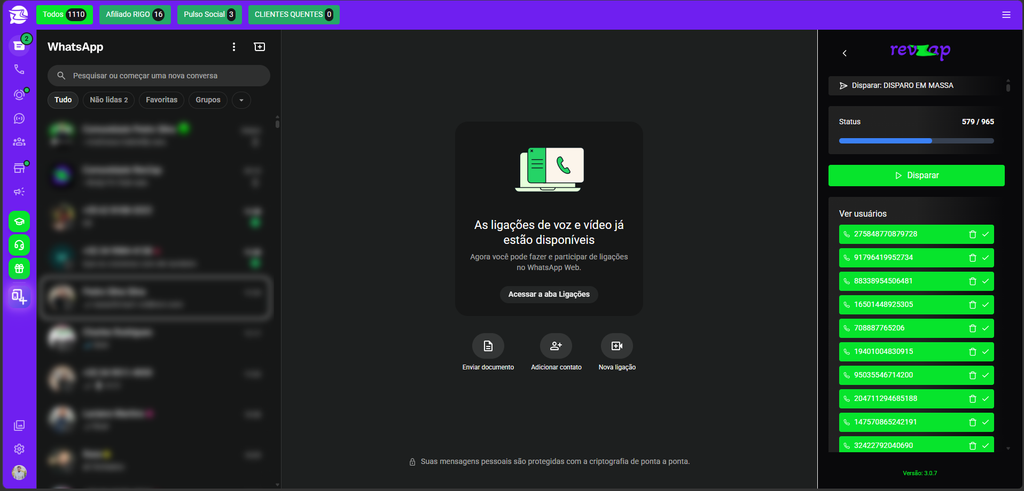Click the green headset support icon

pyautogui.click(x=19, y=245)
